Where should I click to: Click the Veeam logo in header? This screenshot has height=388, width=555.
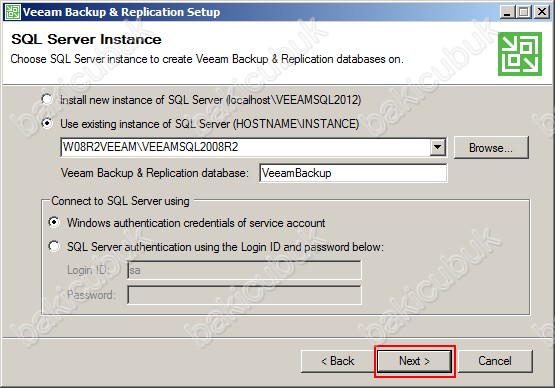pos(520,54)
